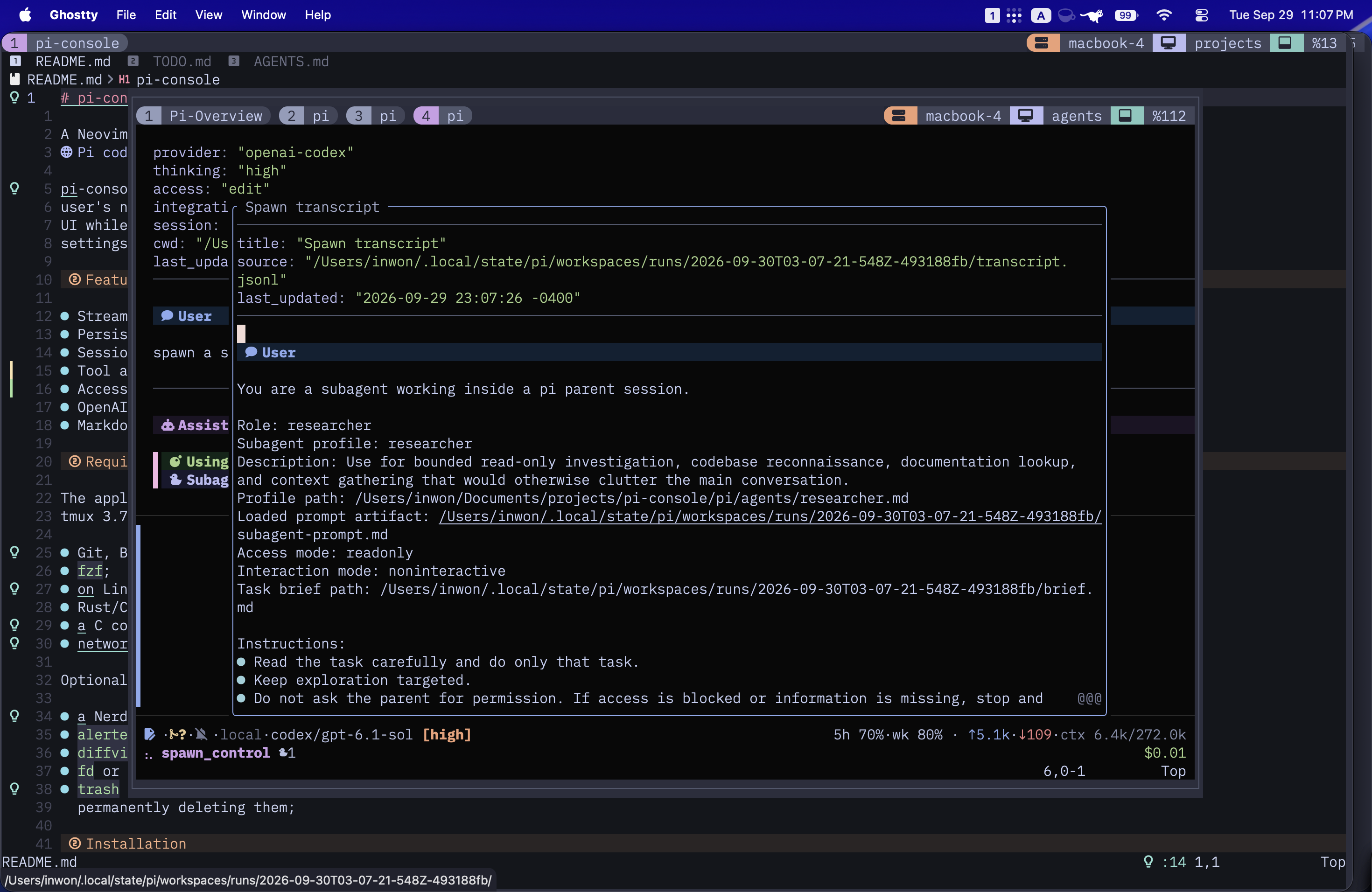The width and height of the screenshot is (1372, 892).
Task: Follow the networ link on line 30
Action: [x=103, y=644]
